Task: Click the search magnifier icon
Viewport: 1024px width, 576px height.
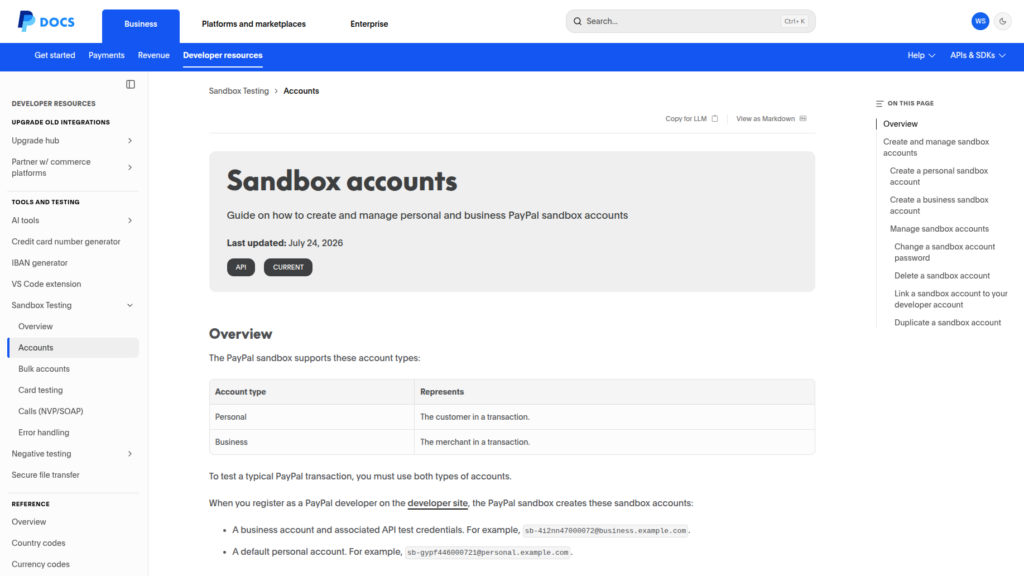Action: [x=577, y=22]
